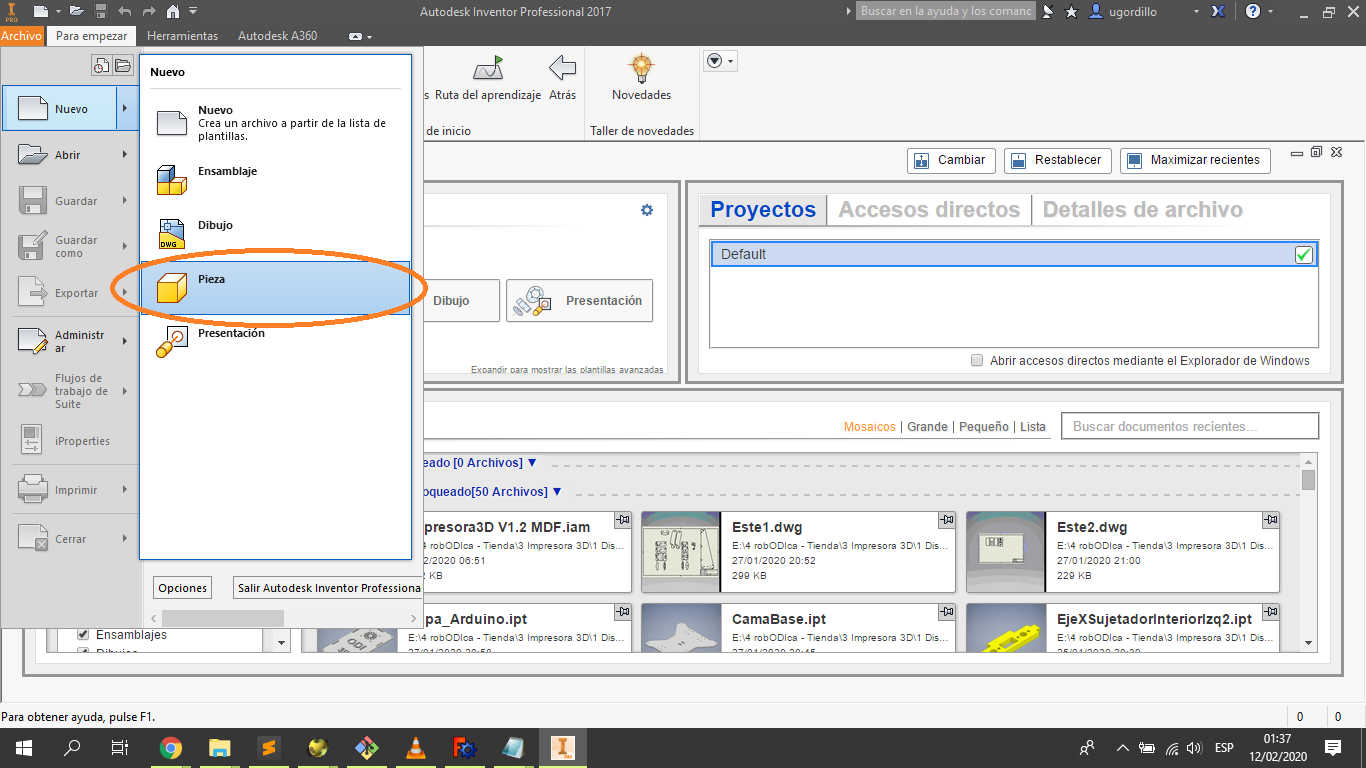
Task: Click the Restablecer button
Action: tap(1057, 160)
